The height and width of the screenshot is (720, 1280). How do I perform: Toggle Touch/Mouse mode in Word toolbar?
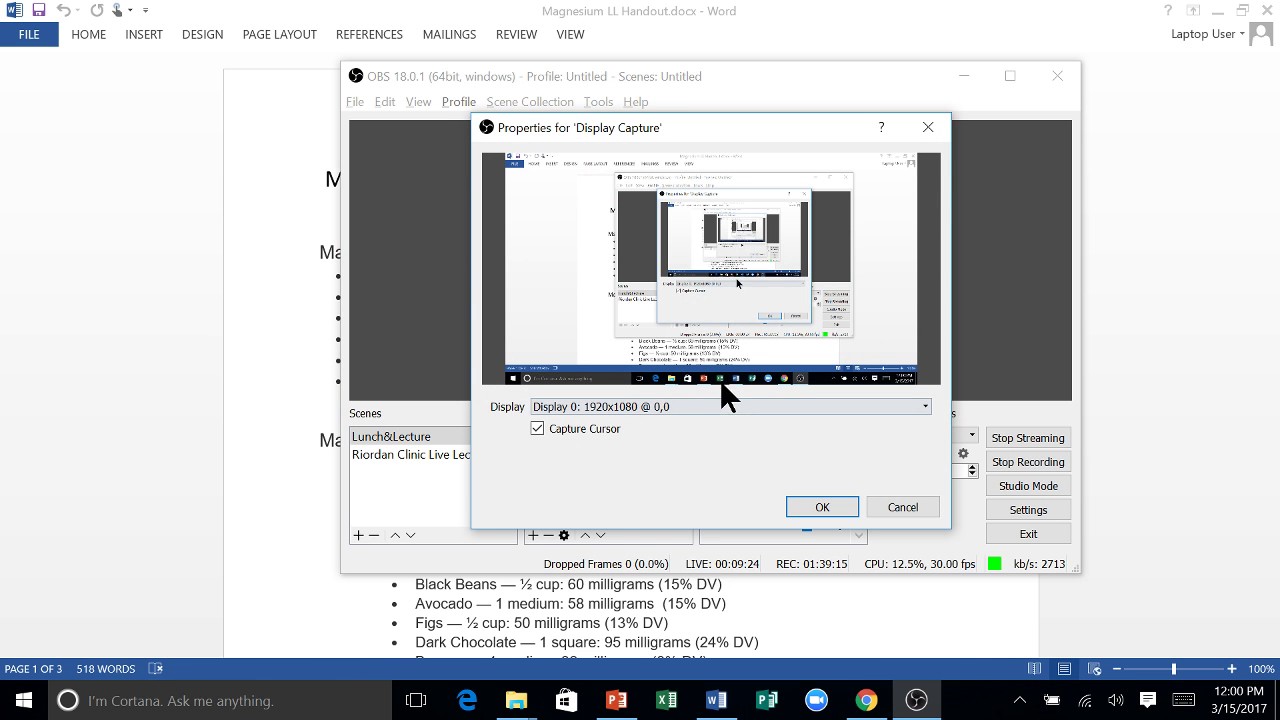tap(117, 11)
